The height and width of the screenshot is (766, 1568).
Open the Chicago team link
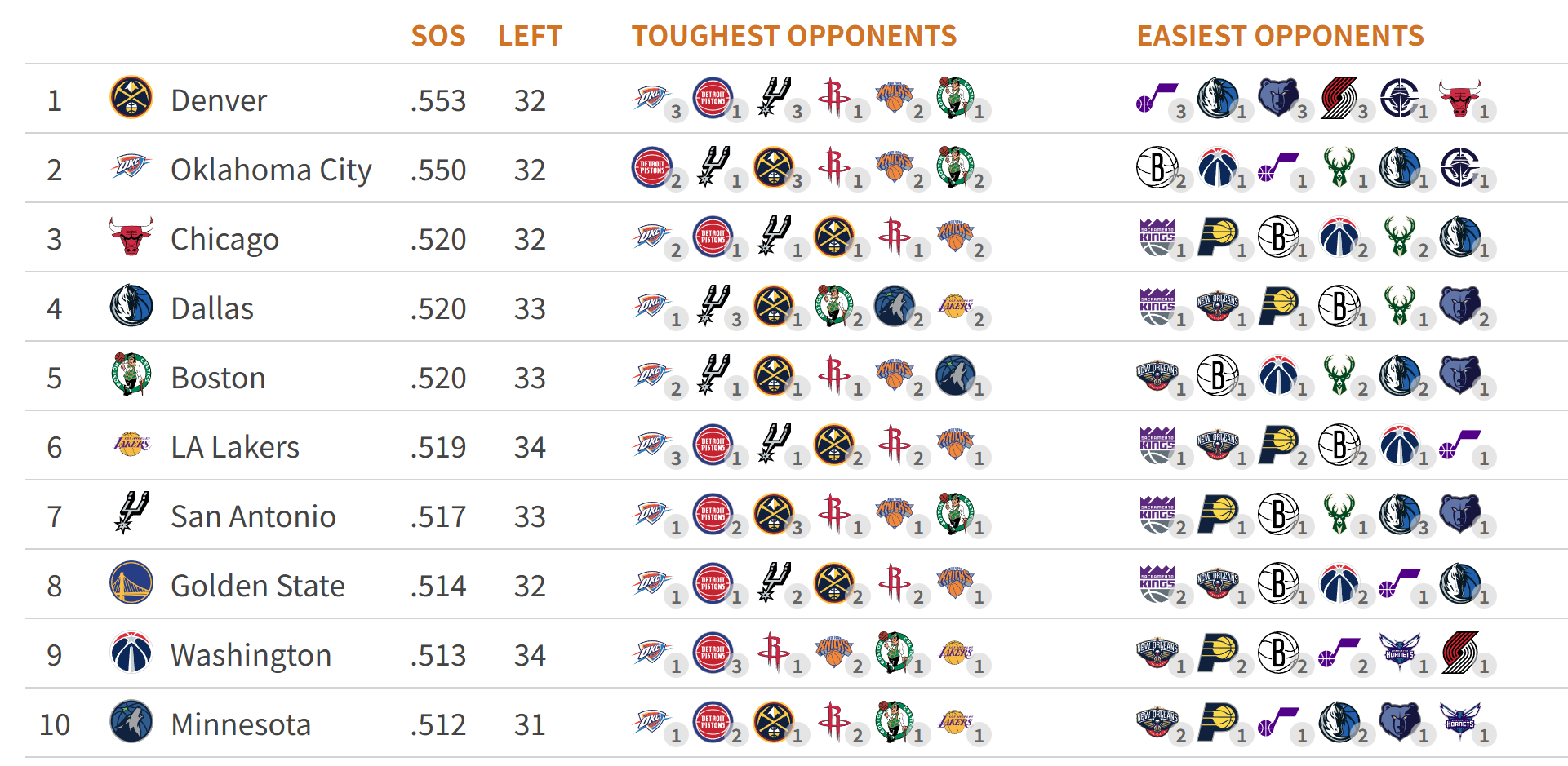(224, 239)
